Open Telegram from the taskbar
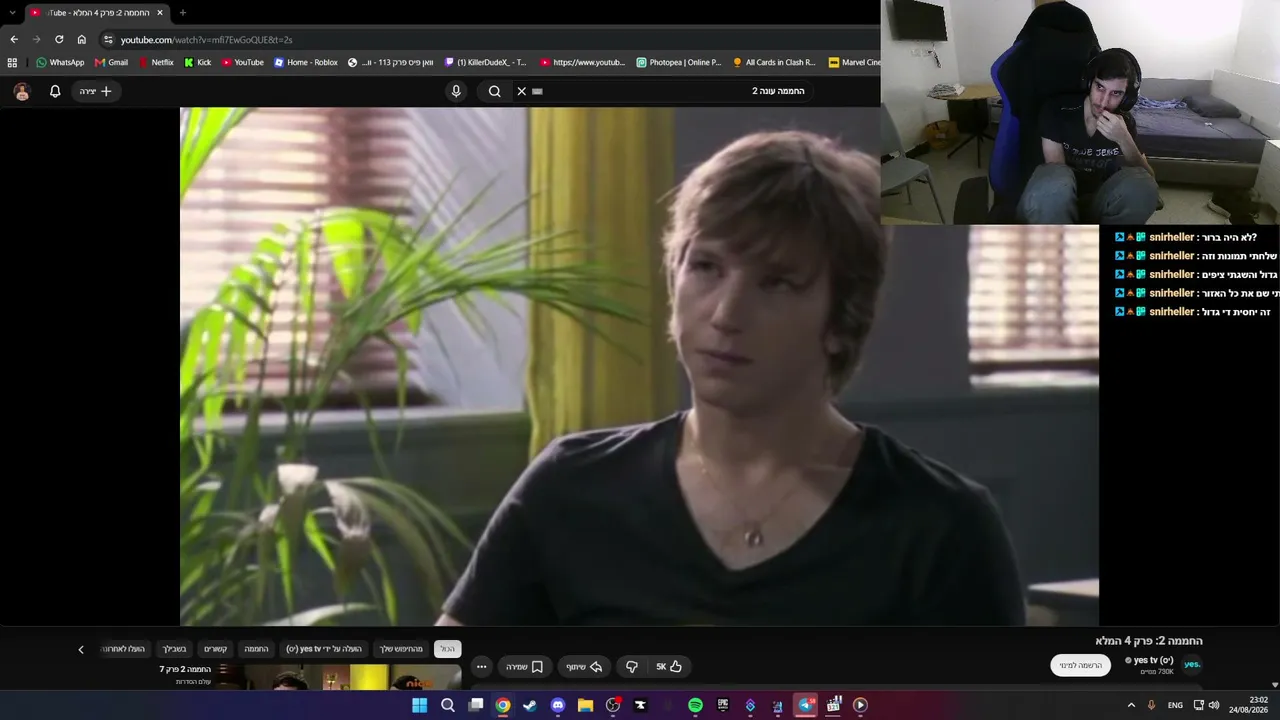 [x=805, y=705]
